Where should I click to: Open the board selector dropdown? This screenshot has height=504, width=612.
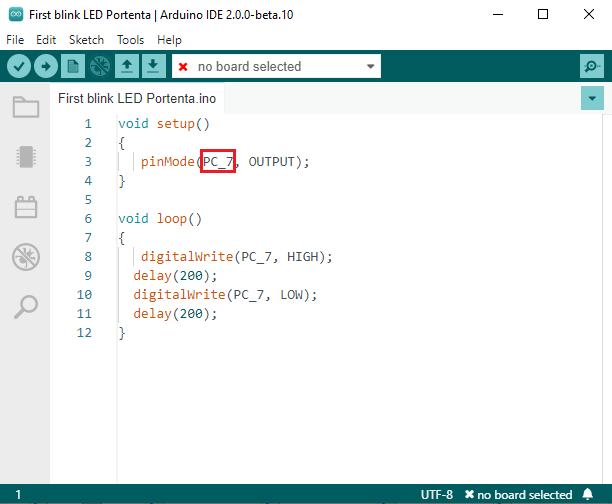tap(276, 66)
